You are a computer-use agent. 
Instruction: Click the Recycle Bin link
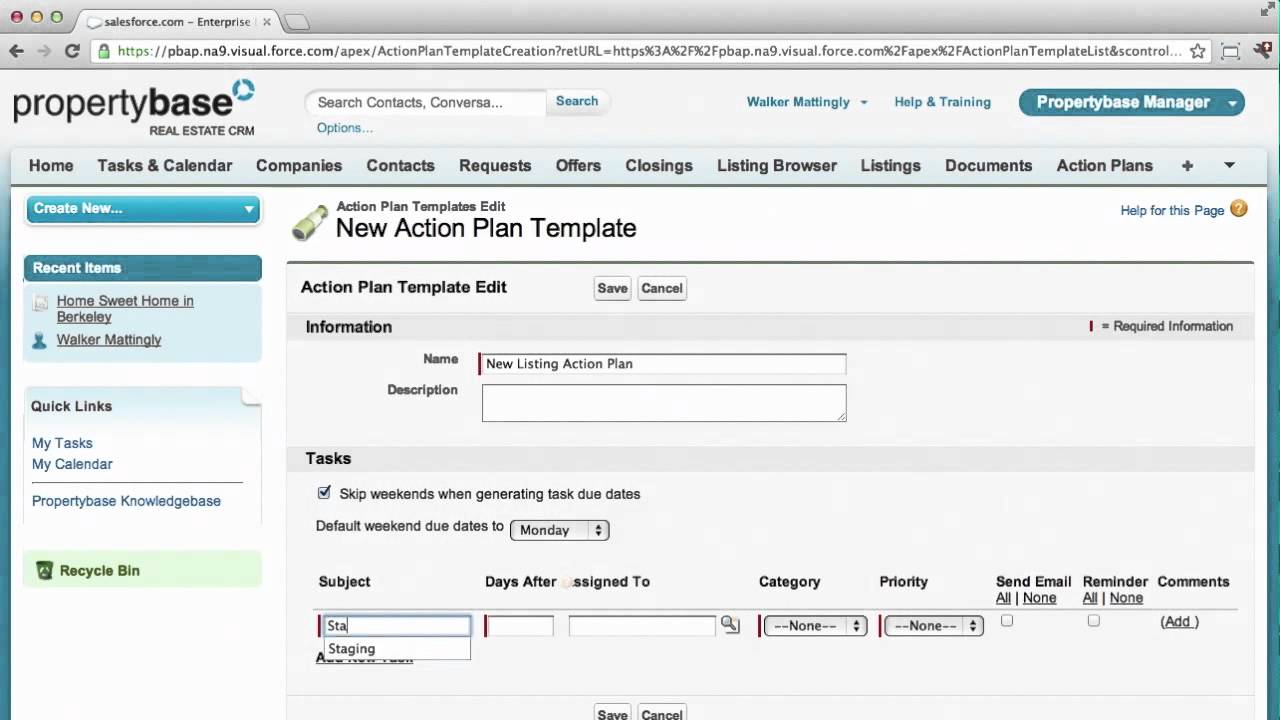pos(100,571)
